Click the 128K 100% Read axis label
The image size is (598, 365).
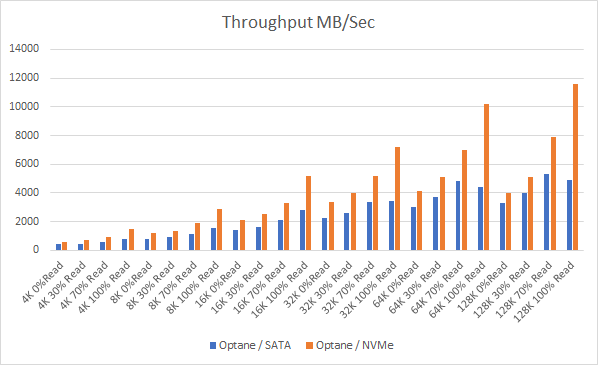pos(545,291)
